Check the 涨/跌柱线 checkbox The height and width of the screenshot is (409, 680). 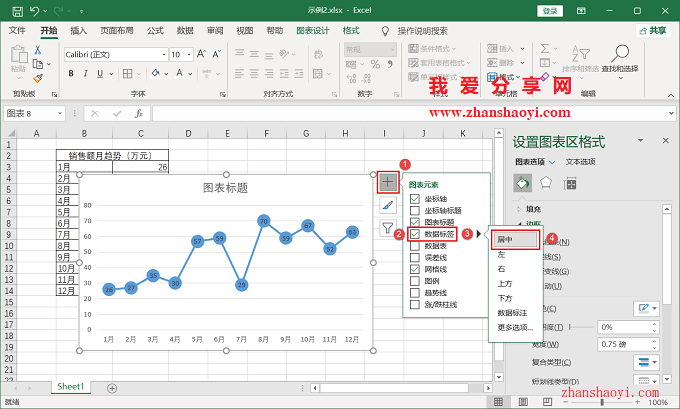(415, 304)
